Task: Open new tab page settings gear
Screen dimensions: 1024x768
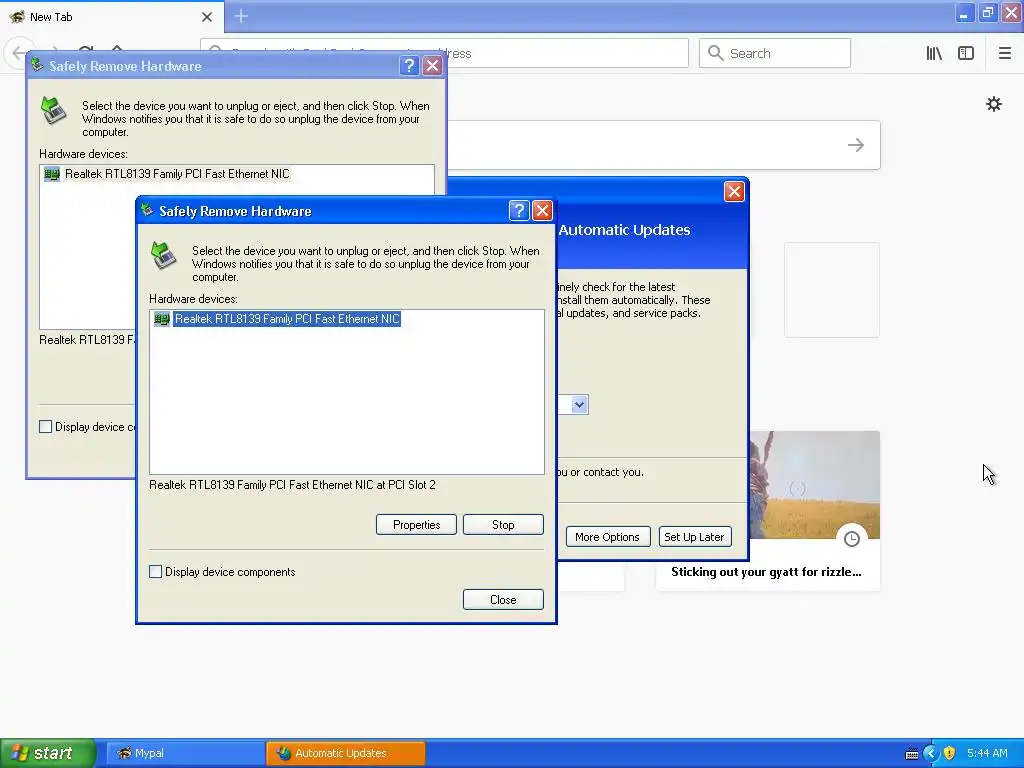Action: pyautogui.click(x=993, y=104)
